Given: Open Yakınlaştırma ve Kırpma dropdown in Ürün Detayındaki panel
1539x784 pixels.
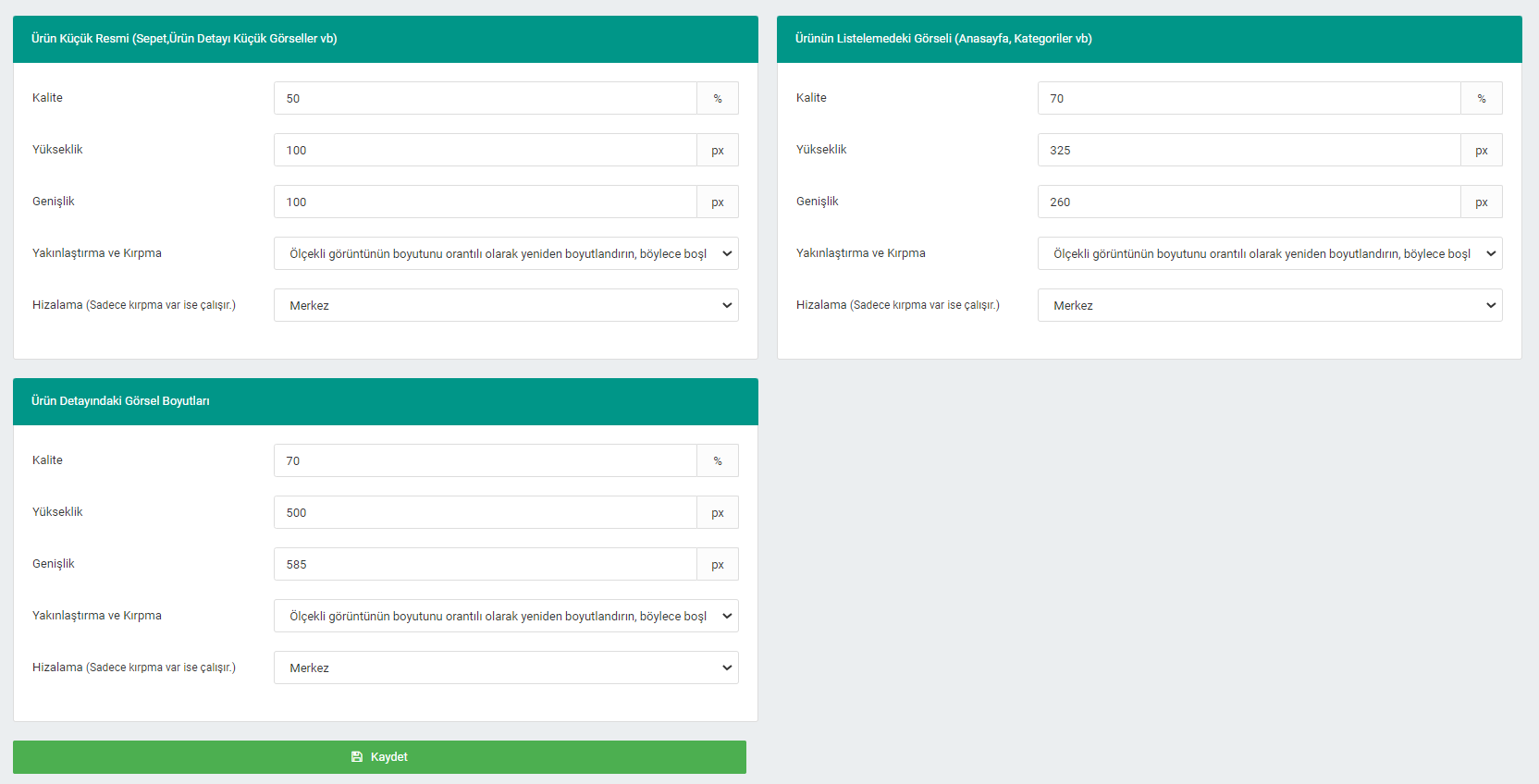Looking at the screenshot, I should tap(506, 616).
